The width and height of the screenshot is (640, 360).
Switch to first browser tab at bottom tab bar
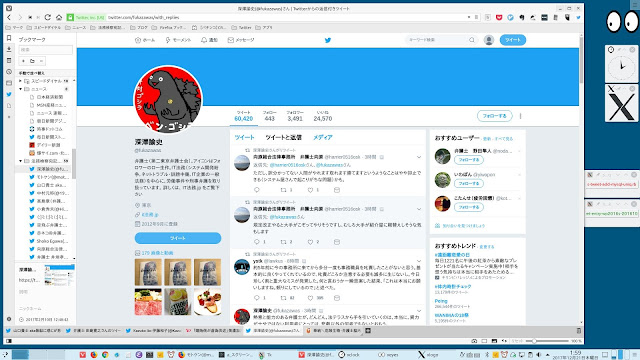[x=33, y=331]
